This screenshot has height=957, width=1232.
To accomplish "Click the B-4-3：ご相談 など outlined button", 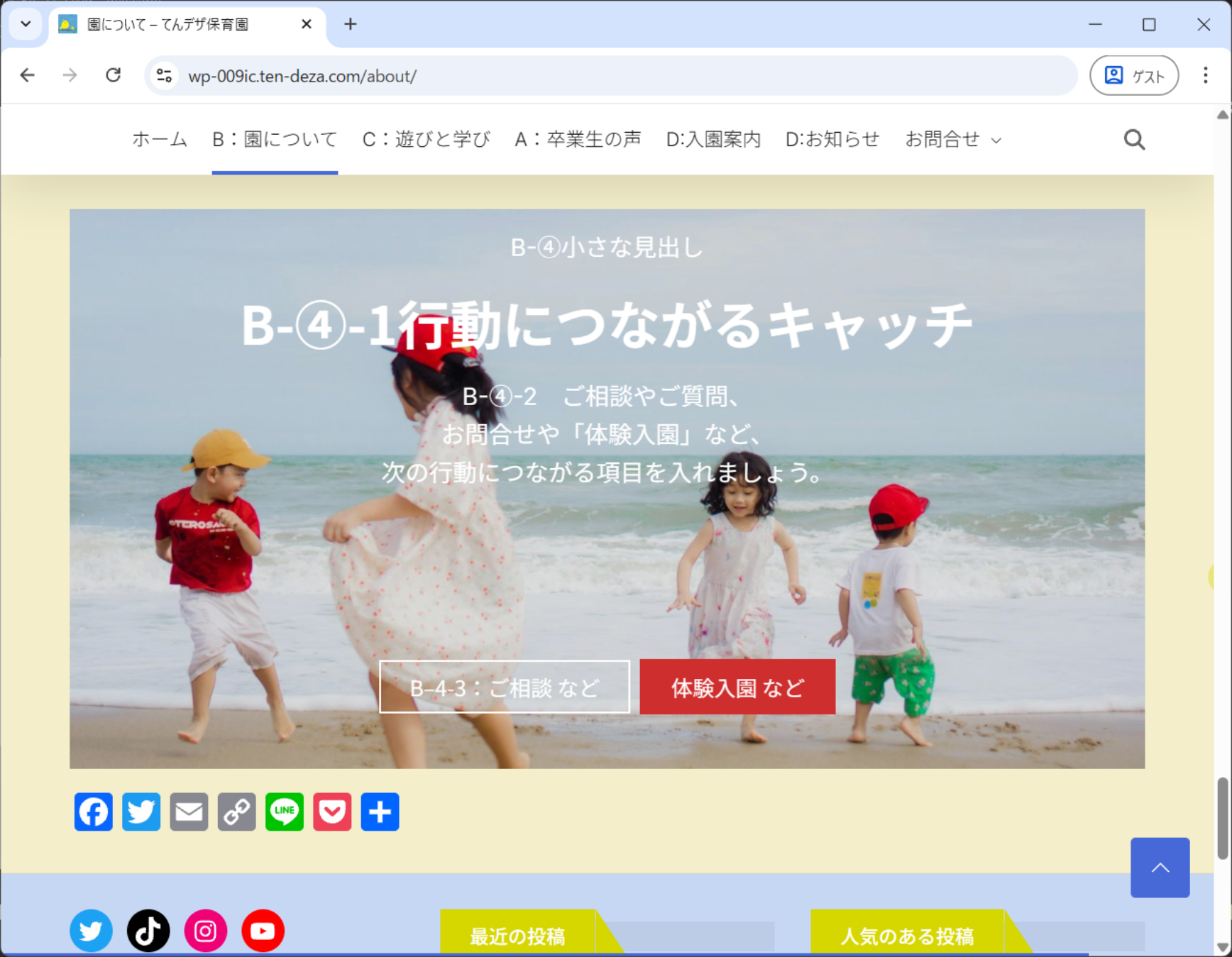I will 505,687.
